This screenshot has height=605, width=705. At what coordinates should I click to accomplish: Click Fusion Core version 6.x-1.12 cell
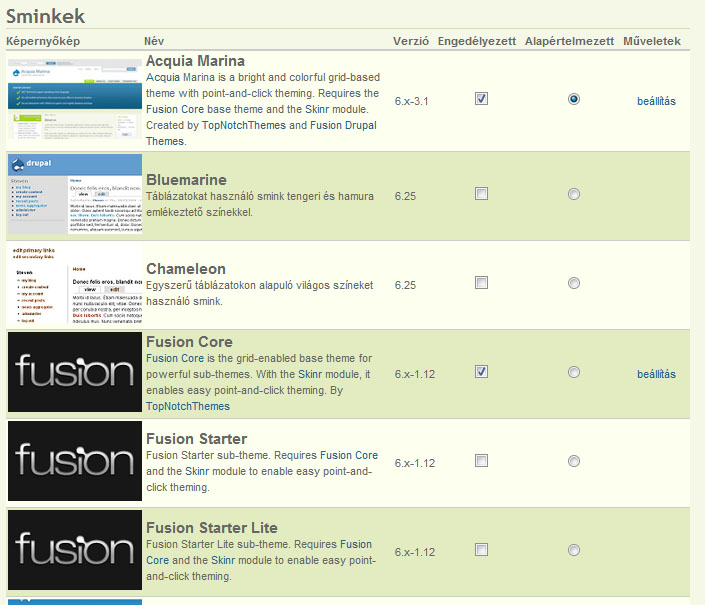pos(415,374)
